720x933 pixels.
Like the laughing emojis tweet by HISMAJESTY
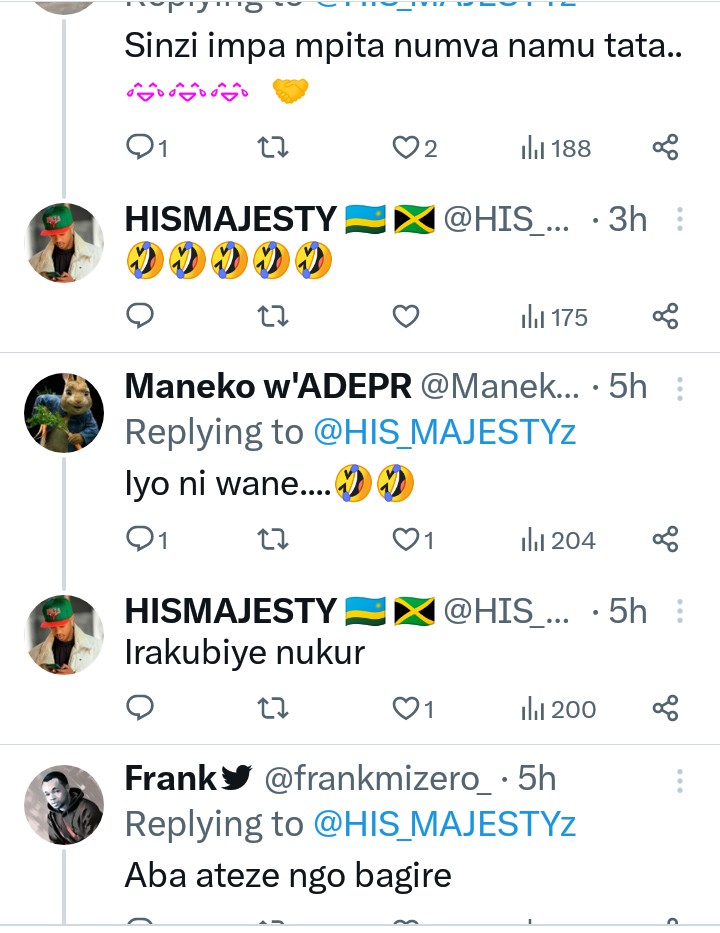[405, 317]
